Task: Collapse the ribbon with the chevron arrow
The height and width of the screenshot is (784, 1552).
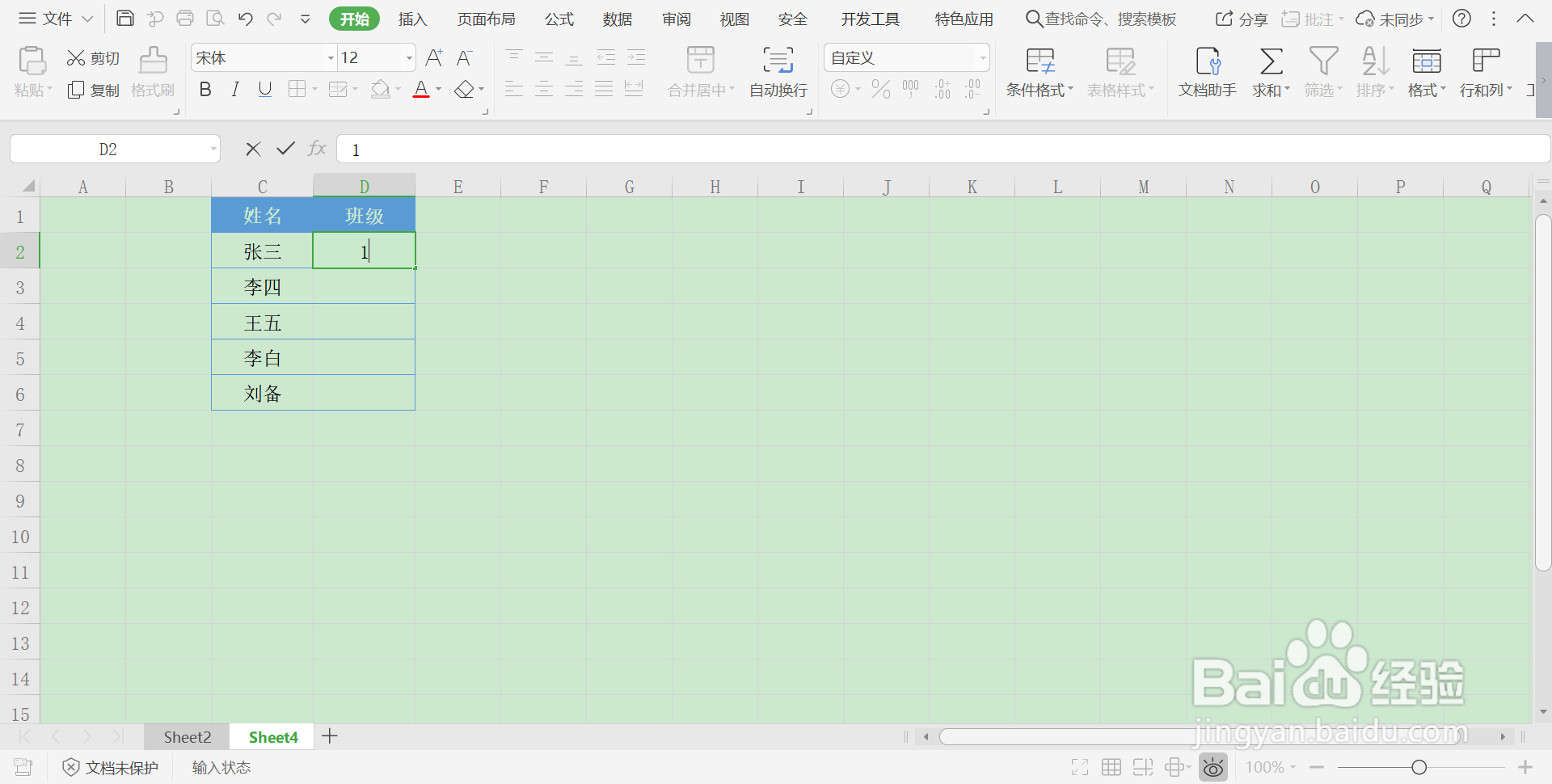Action: [x=1525, y=18]
